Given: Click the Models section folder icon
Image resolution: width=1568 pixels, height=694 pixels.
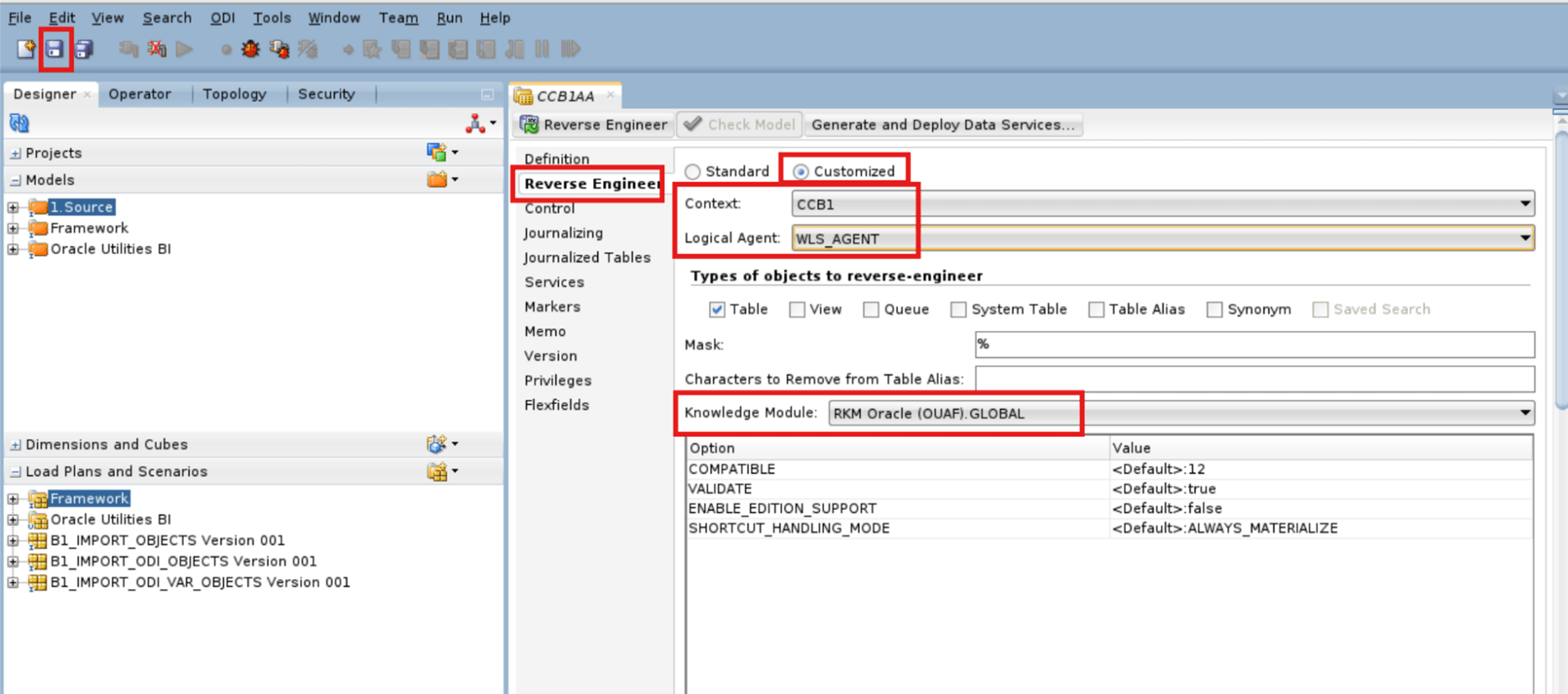Looking at the screenshot, I should click(x=437, y=179).
